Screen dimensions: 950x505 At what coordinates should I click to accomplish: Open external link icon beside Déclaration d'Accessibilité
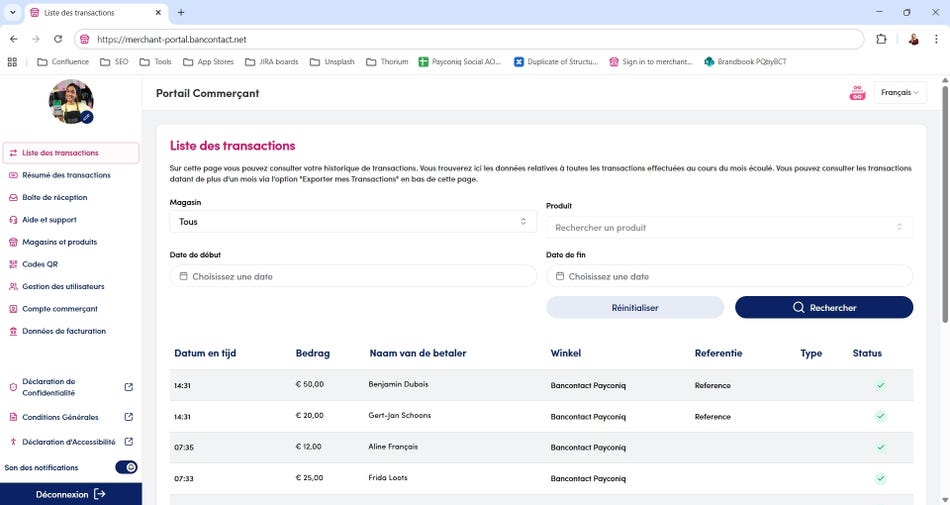tap(128, 442)
